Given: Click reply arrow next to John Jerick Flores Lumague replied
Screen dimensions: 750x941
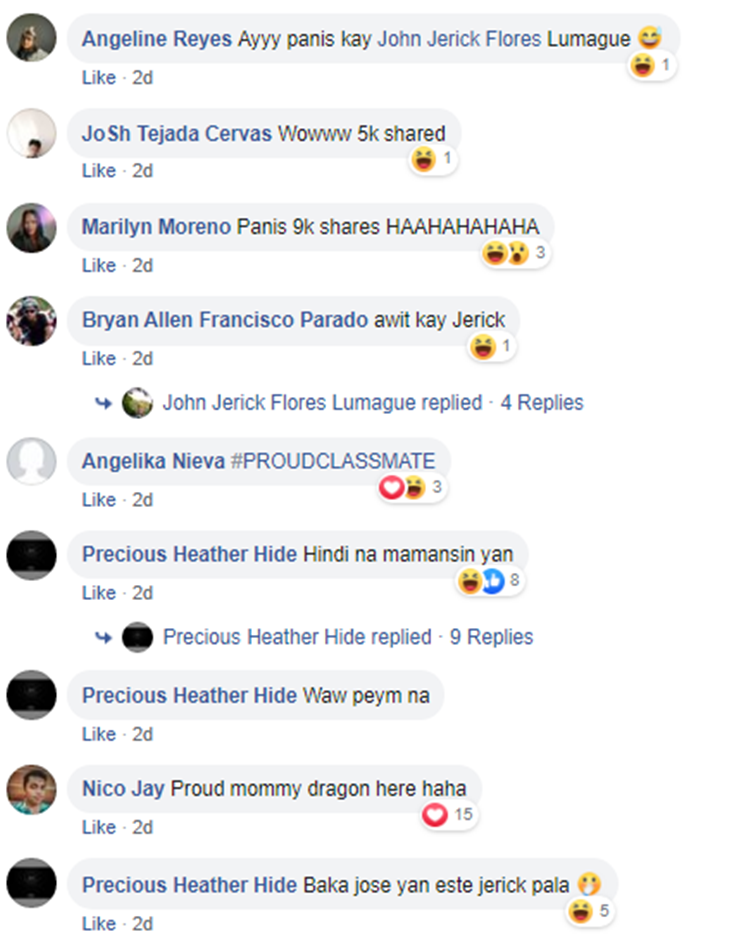Looking at the screenshot, I should point(104,403).
